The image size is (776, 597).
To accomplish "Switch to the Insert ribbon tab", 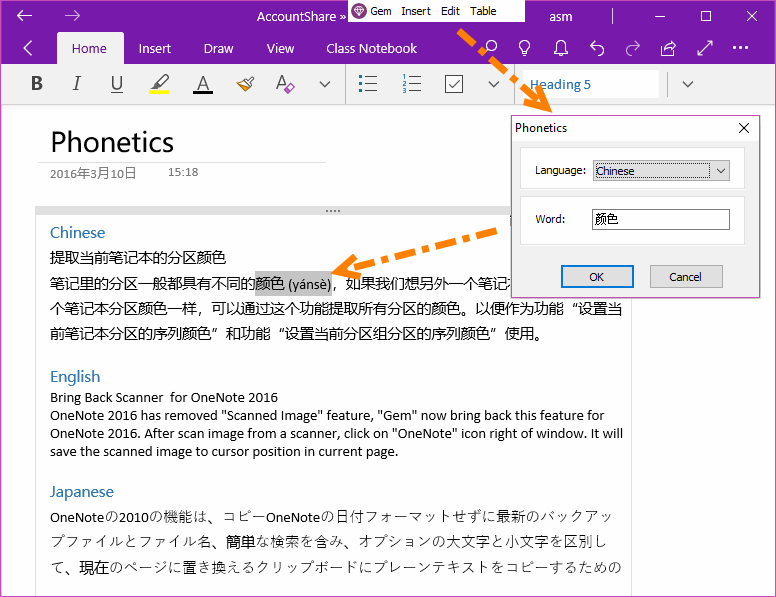I will [154, 49].
